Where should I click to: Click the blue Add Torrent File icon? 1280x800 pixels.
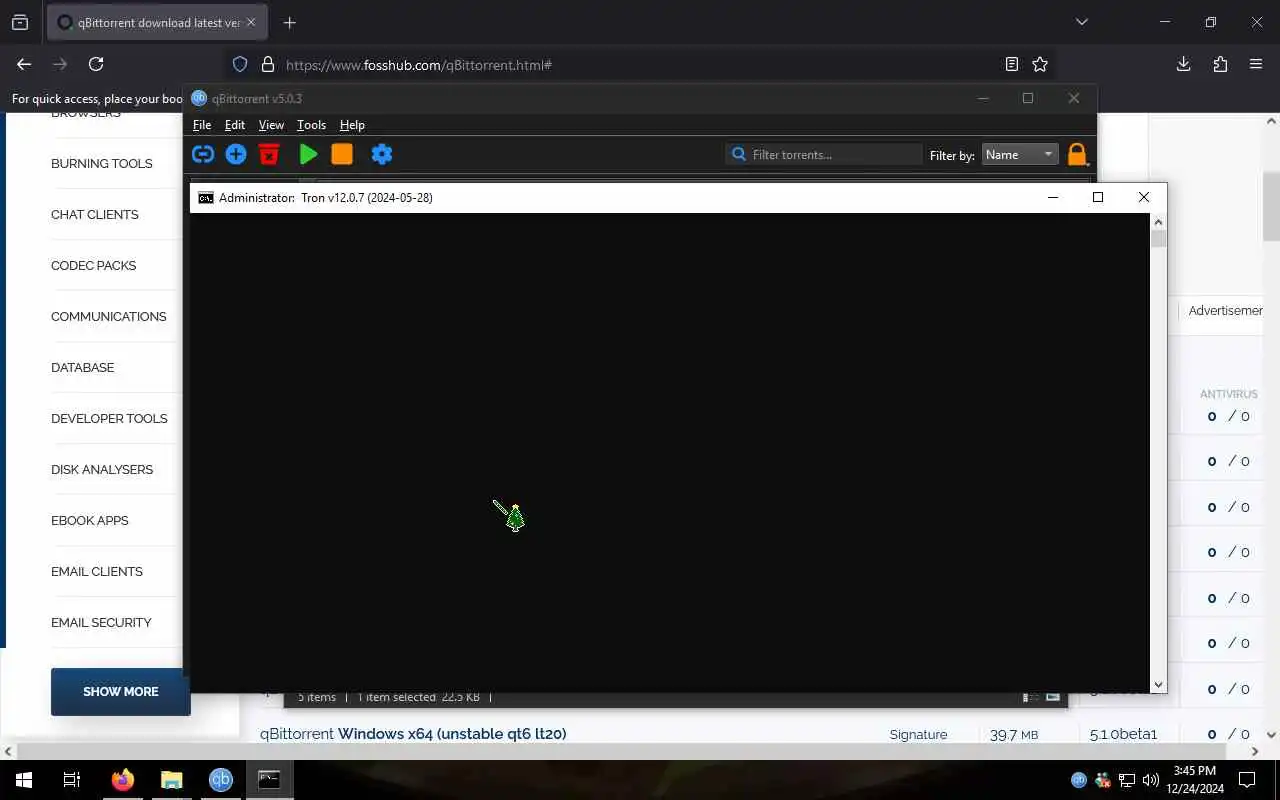point(236,154)
